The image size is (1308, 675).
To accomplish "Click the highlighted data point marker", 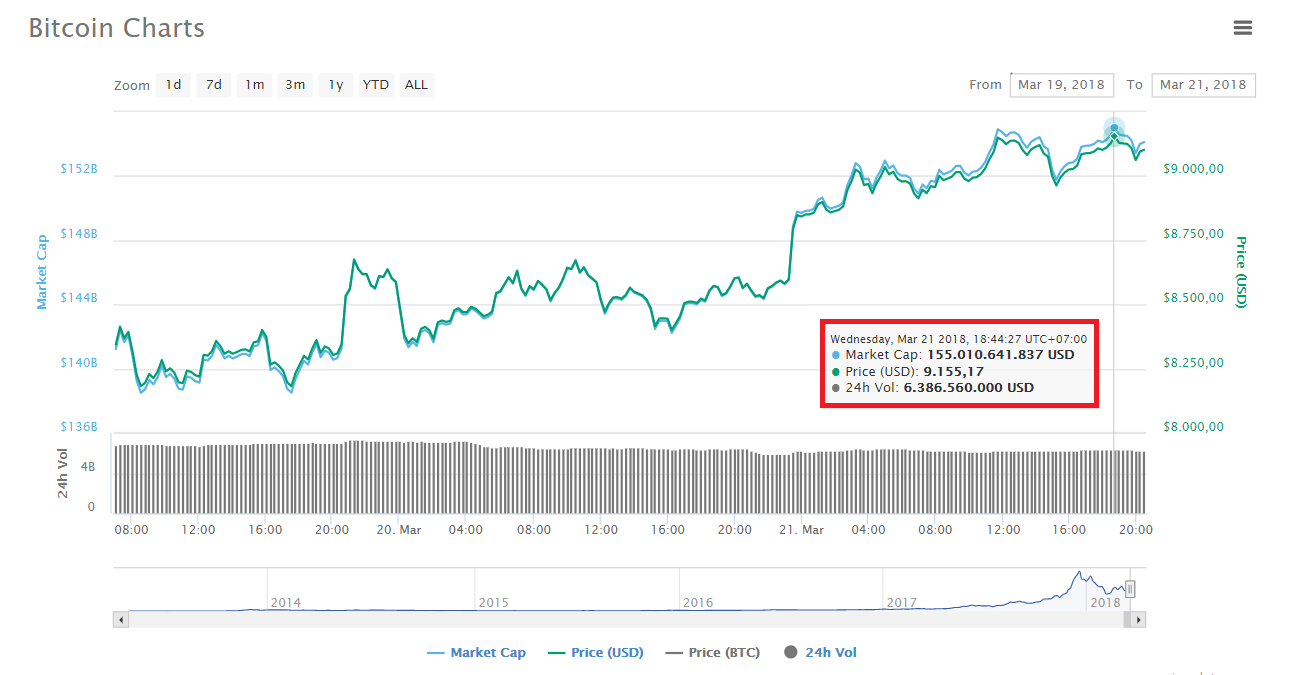I will pyautogui.click(x=1114, y=130).
